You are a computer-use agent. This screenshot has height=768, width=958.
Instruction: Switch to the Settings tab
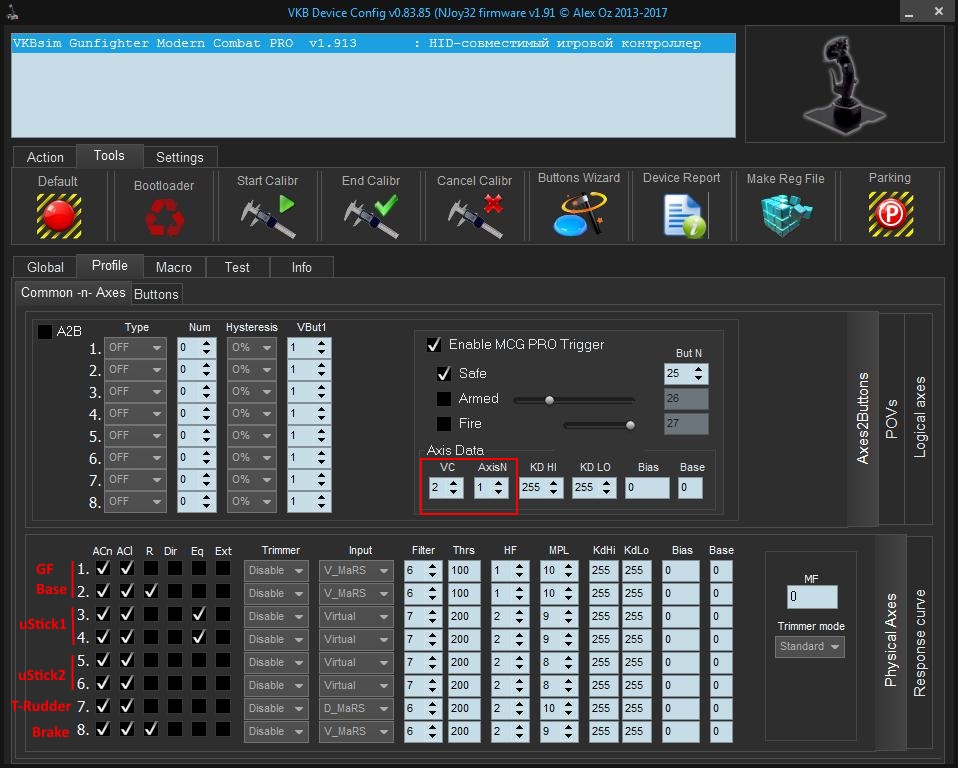tap(180, 157)
